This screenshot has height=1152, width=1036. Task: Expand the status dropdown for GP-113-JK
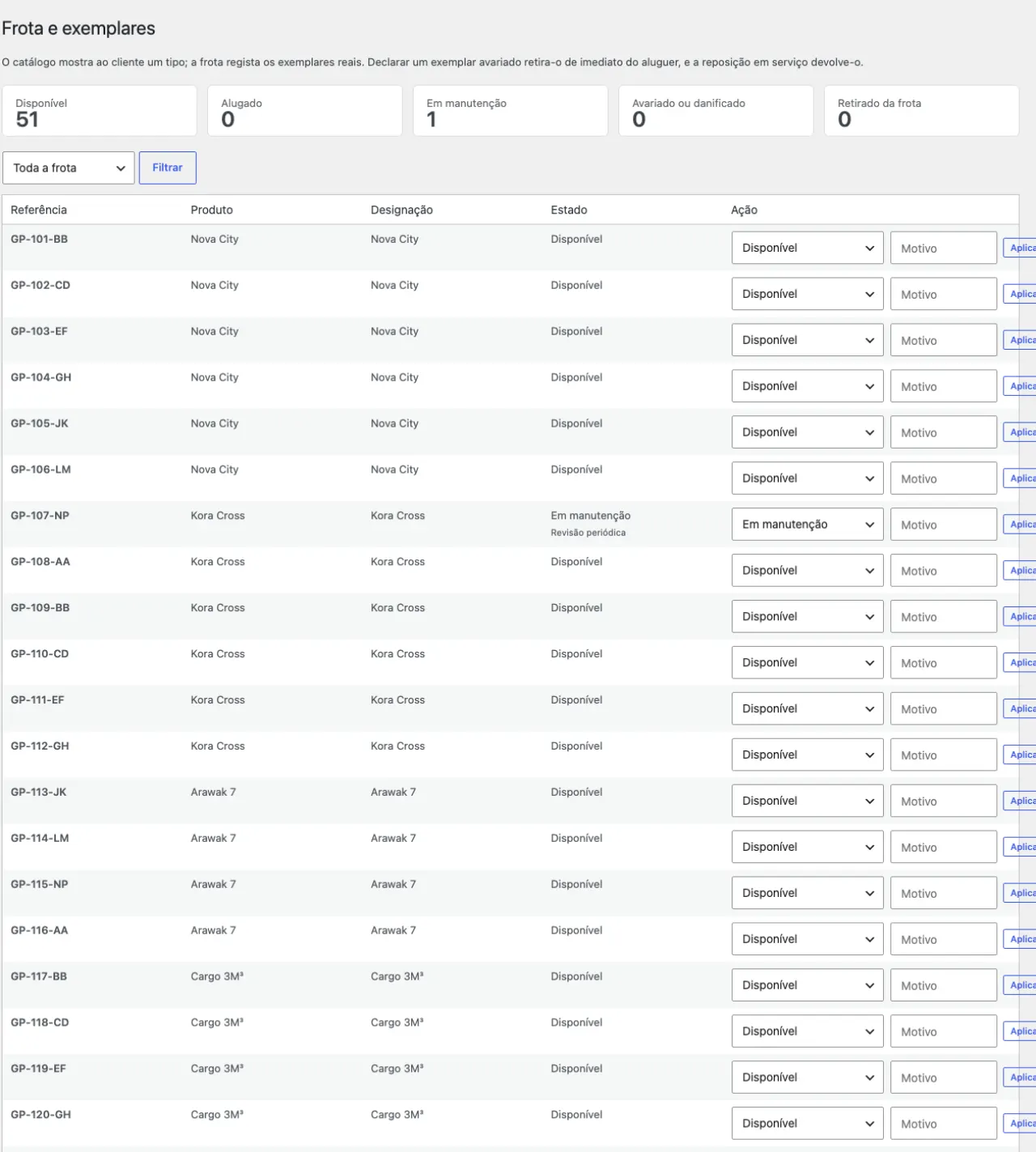coord(807,801)
